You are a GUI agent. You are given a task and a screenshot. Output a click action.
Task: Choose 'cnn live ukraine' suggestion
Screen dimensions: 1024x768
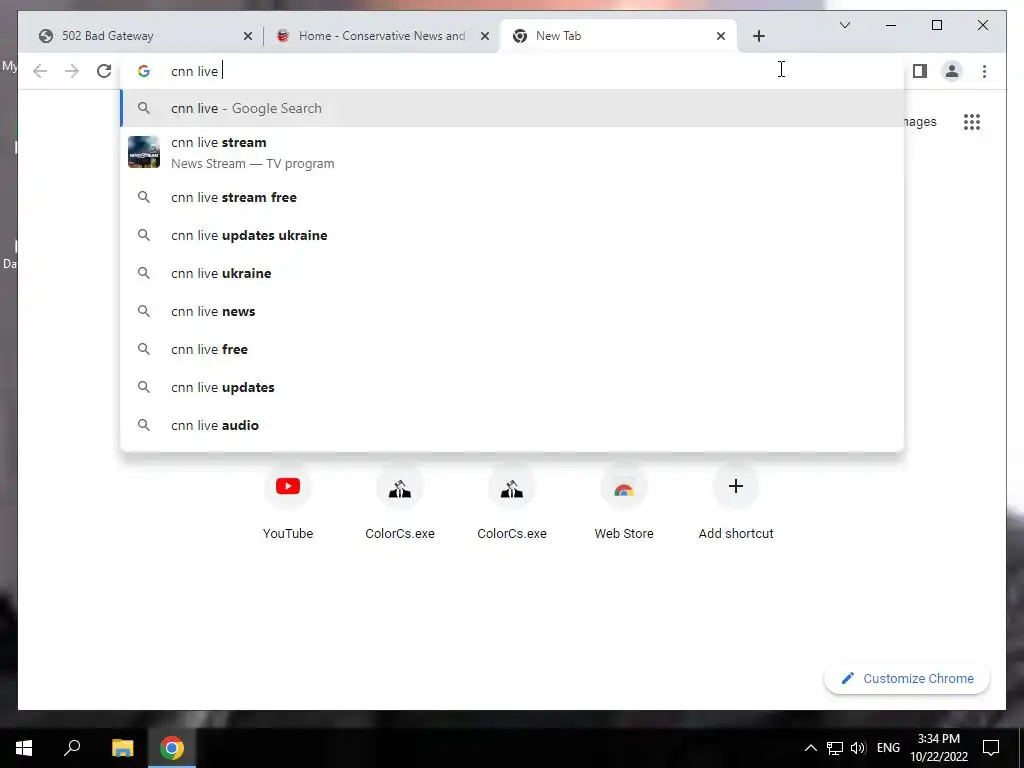513,273
